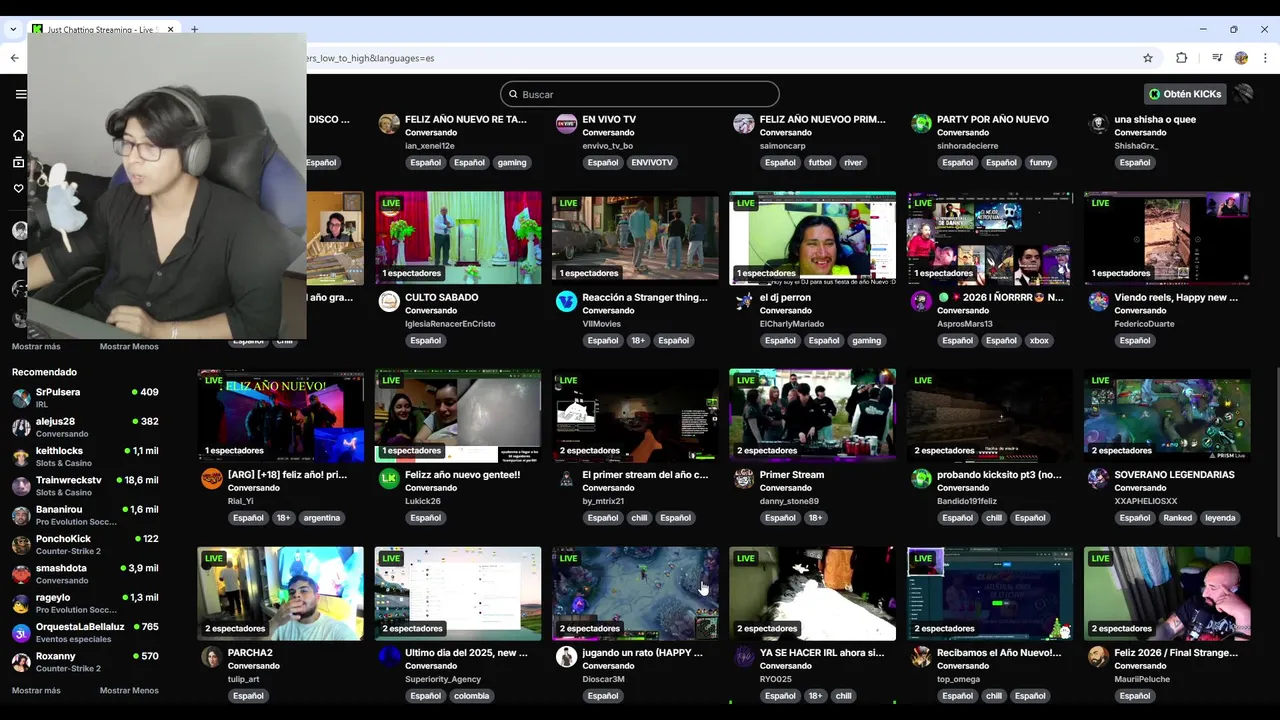Open PonchoKick recommended channel
Image resolution: width=1280 pixels, height=720 pixels.
pyautogui.click(x=85, y=545)
